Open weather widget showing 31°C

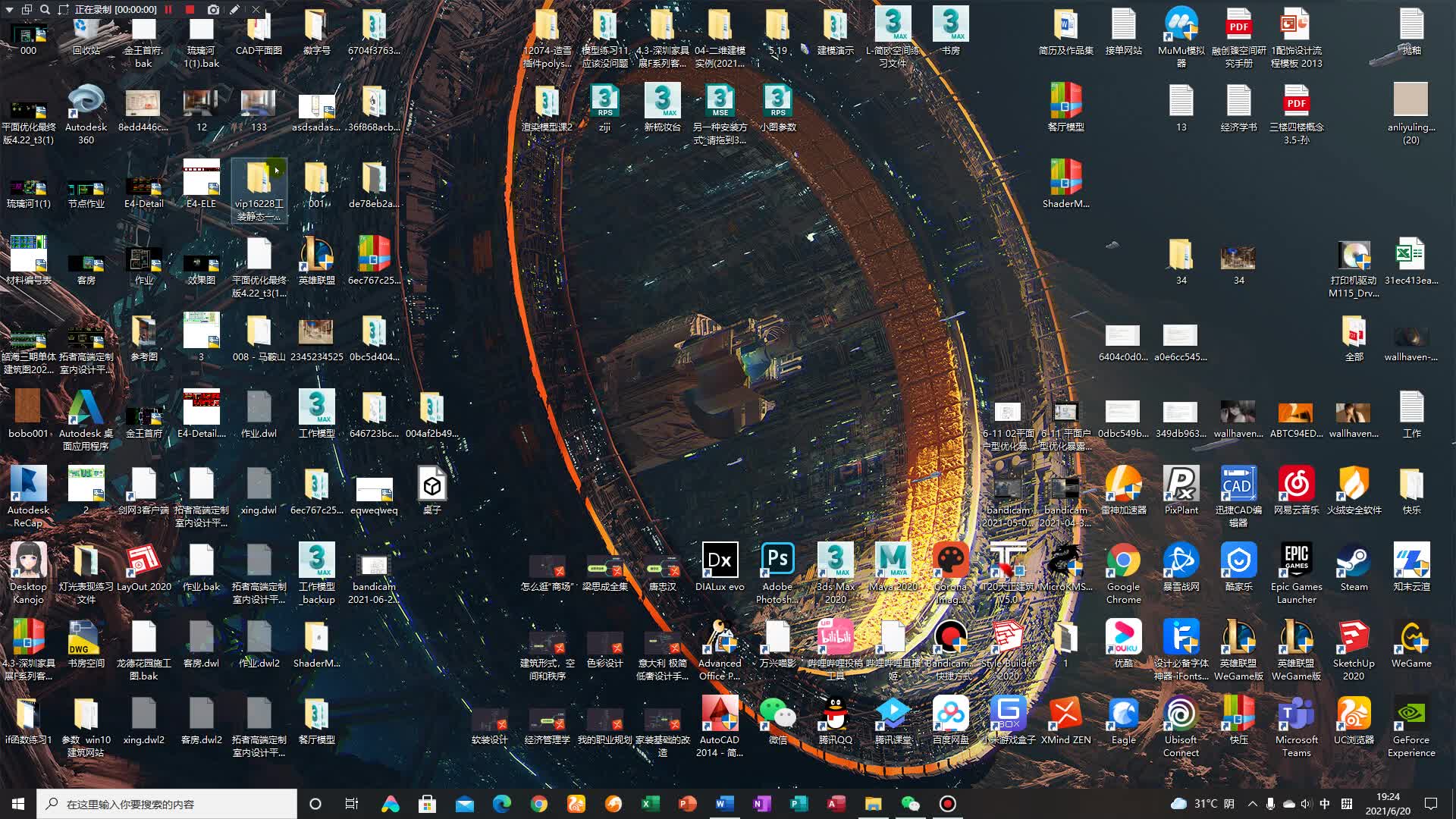[1203, 804]
